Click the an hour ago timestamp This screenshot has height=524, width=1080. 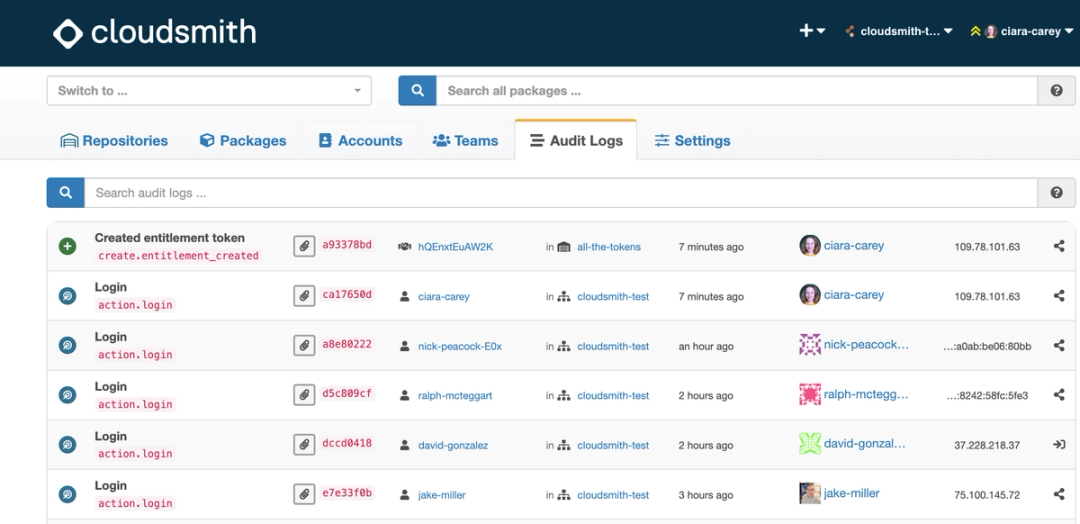706,346
